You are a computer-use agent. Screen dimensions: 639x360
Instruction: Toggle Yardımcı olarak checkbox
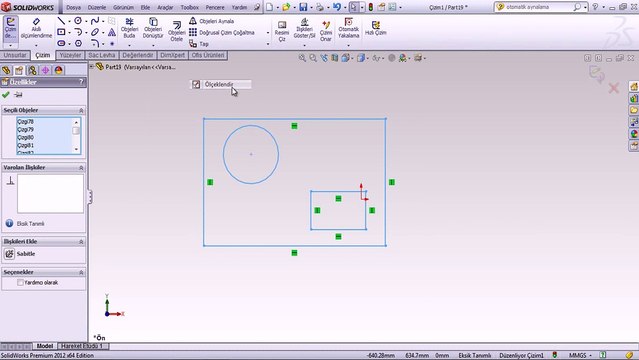pyautogui.click(x=20, y=282)
